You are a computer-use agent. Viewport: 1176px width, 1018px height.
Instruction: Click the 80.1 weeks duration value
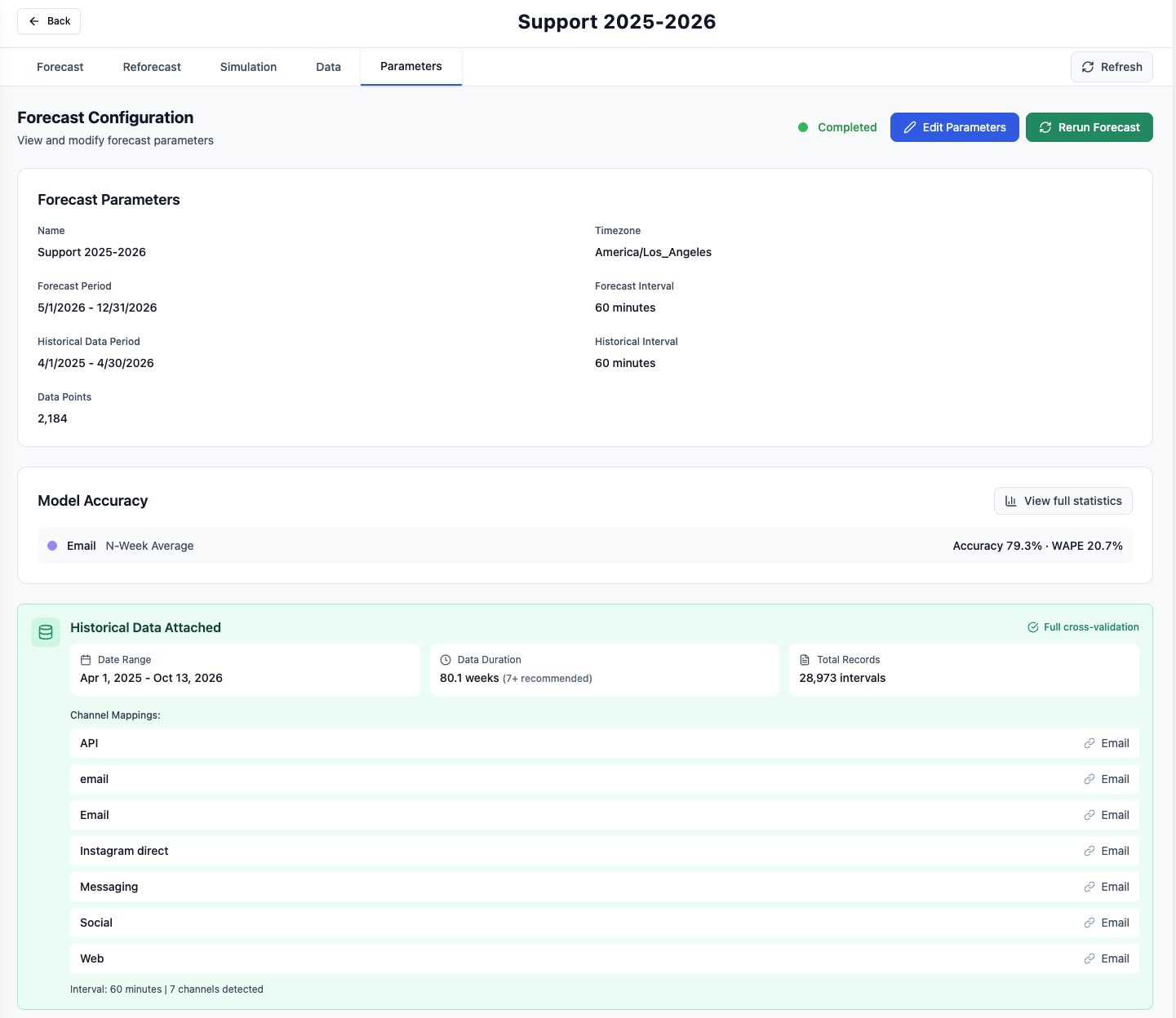click(469, 678)
